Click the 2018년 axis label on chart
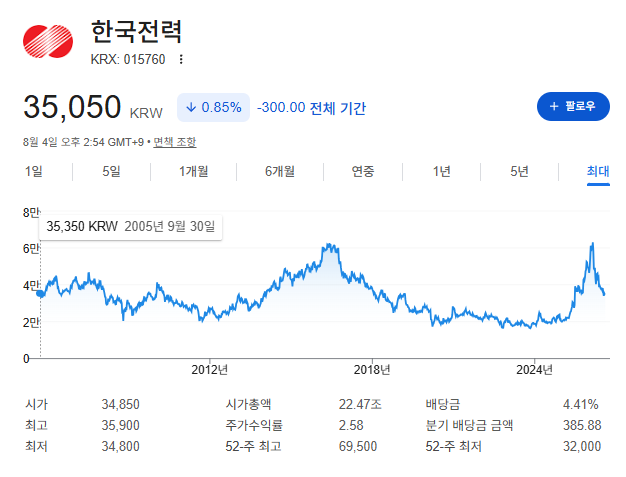This screenshot has height=477, width=626. click(372, 370)
